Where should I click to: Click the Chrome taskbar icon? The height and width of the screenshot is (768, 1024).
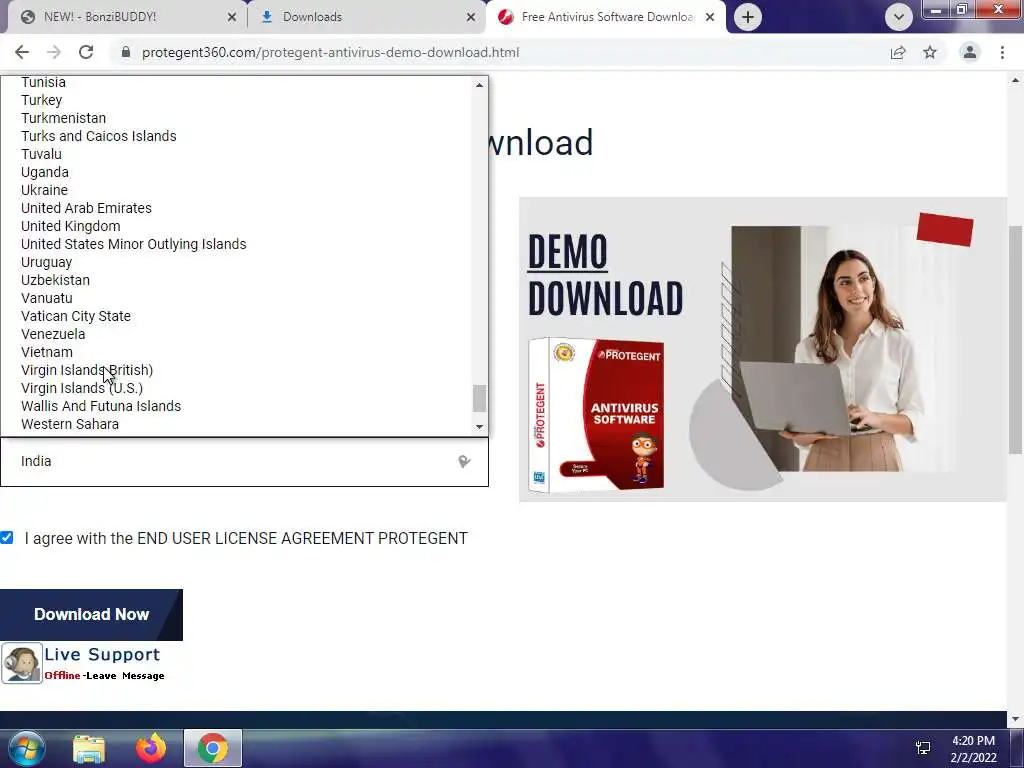click(x=212, y=748)
